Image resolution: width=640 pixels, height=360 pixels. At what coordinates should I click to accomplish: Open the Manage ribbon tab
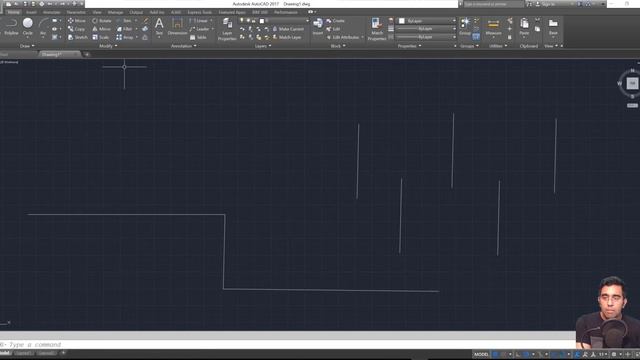(x=115, y=12)
